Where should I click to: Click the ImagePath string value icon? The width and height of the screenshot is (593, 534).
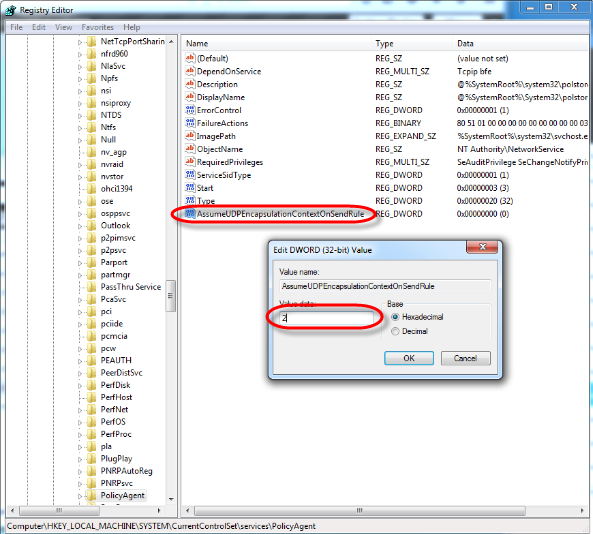pyautogui.click(x=190, y=136)
